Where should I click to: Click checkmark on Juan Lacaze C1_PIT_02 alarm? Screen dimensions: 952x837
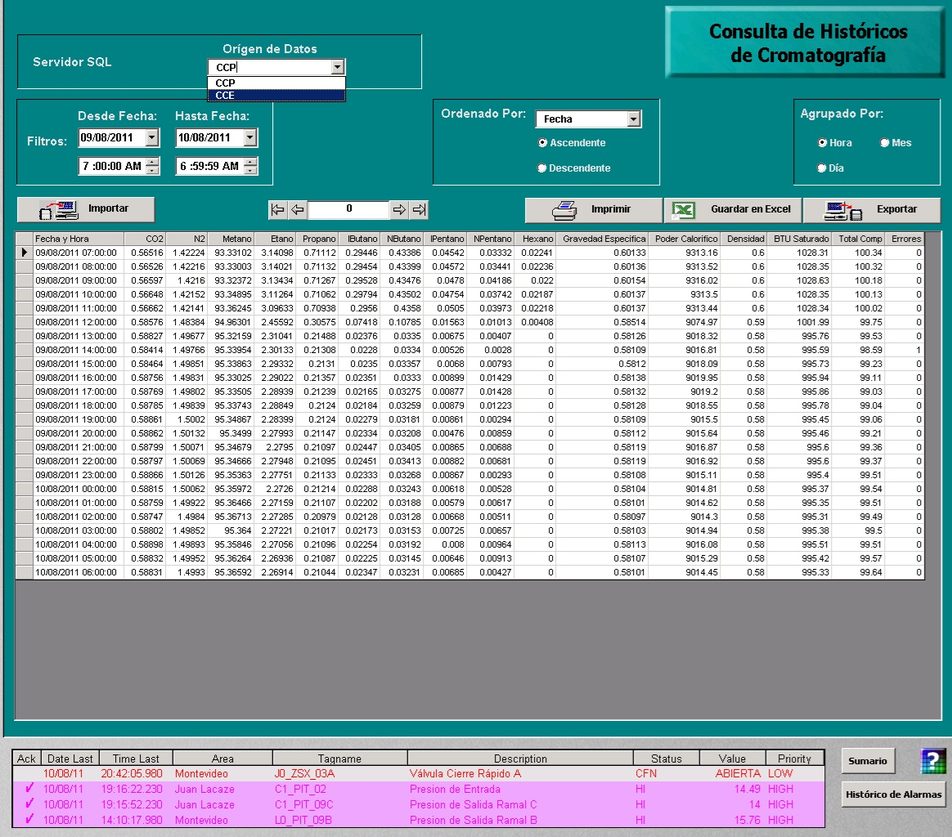pyautogui.click(x=28, y=788)
